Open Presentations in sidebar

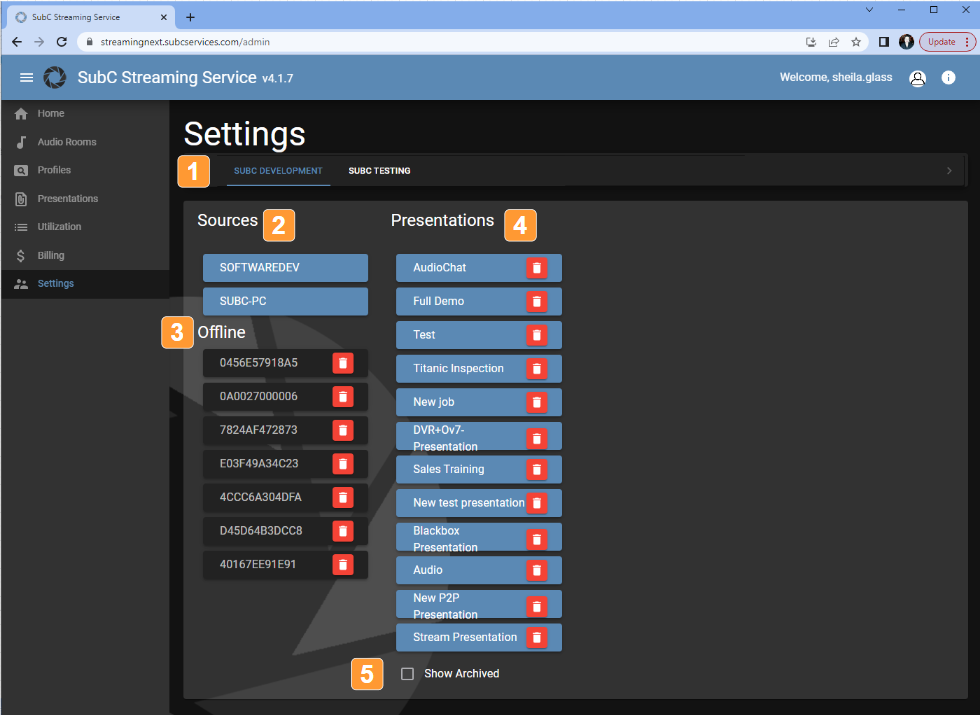85,199
